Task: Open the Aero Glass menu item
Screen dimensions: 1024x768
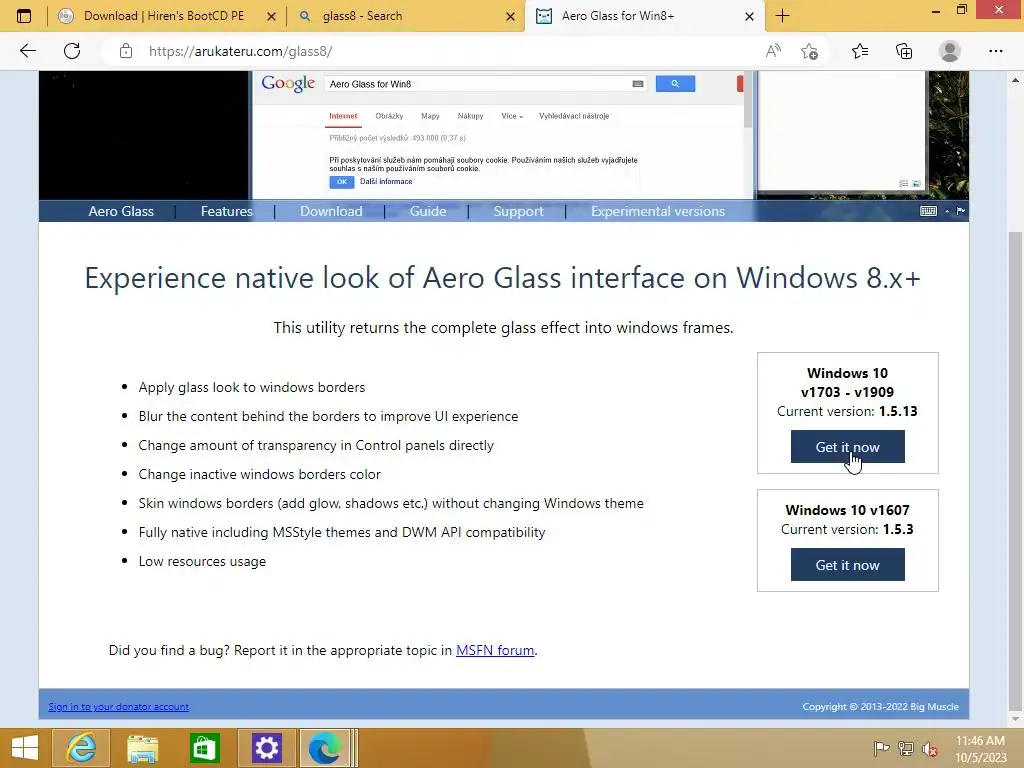Action: 121,211
